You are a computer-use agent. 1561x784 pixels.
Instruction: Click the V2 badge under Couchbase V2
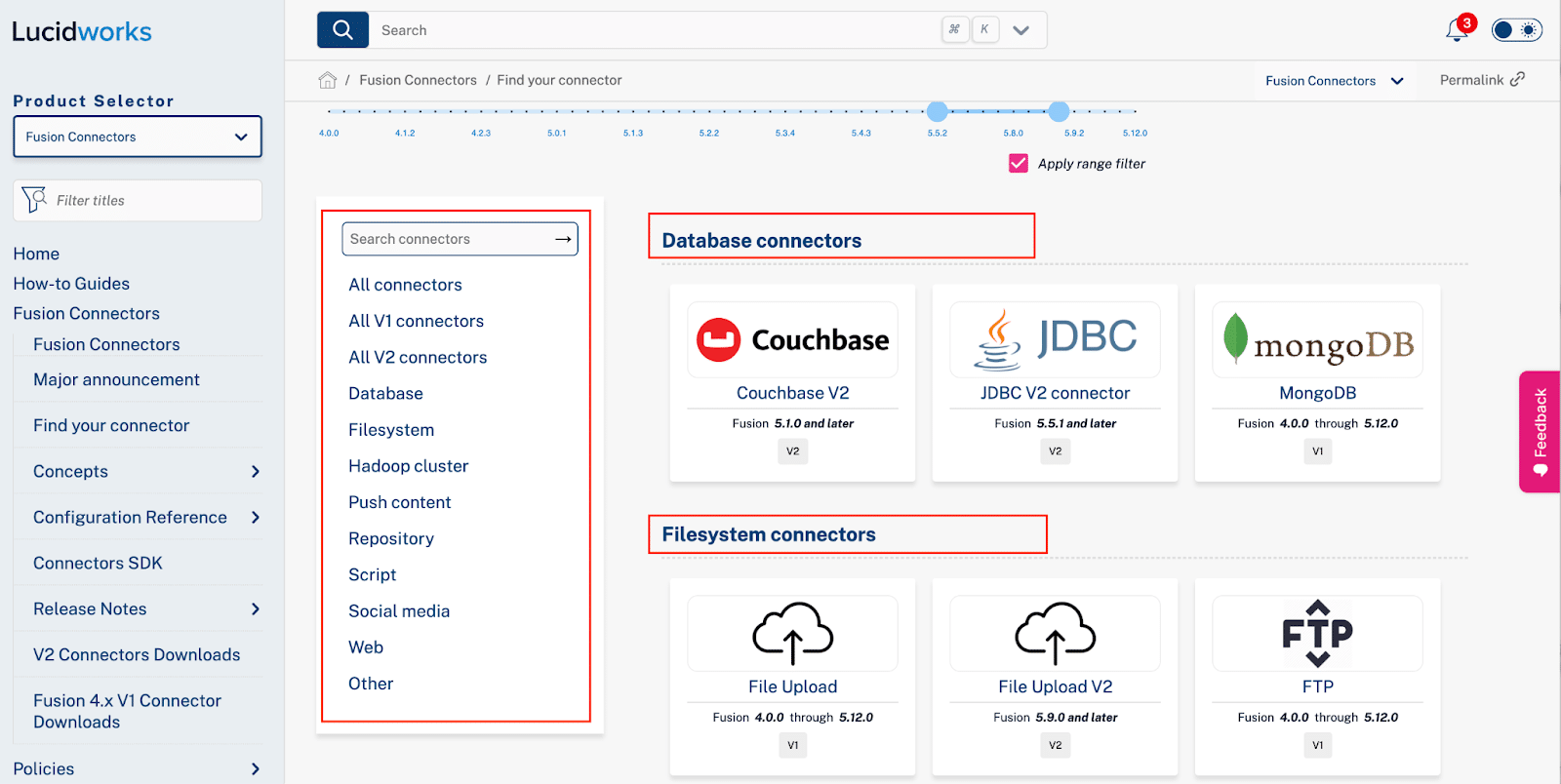coord(792,451)
